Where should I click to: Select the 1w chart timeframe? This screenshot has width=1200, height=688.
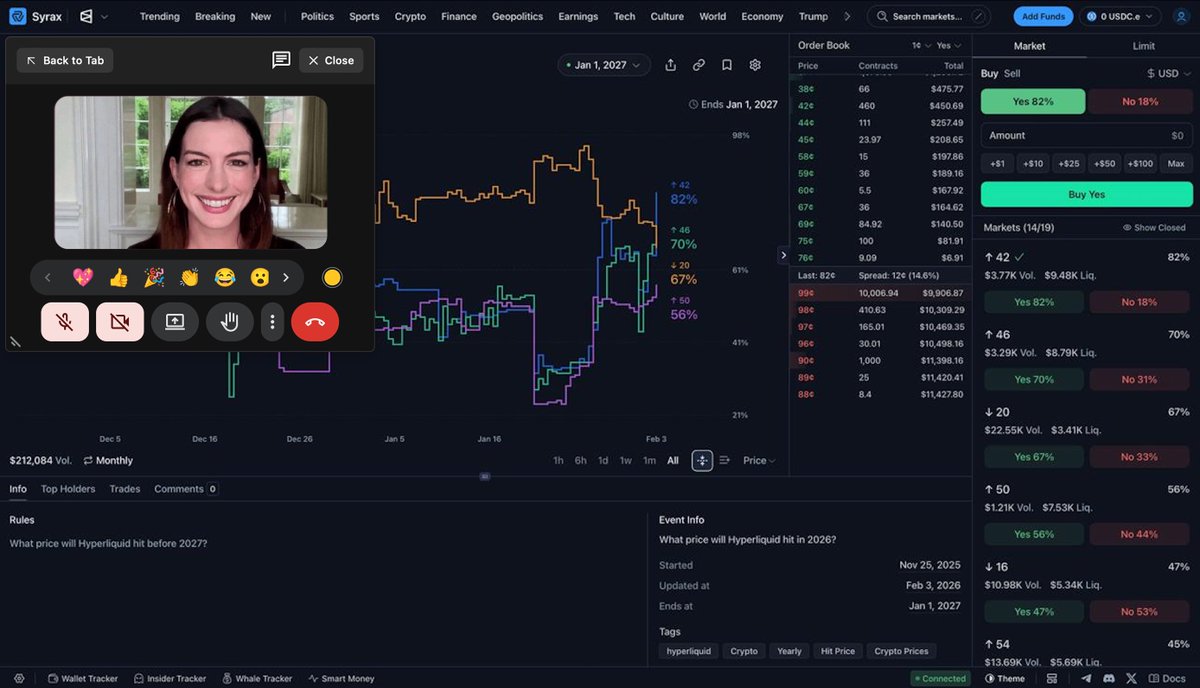[x=626, y=460]
